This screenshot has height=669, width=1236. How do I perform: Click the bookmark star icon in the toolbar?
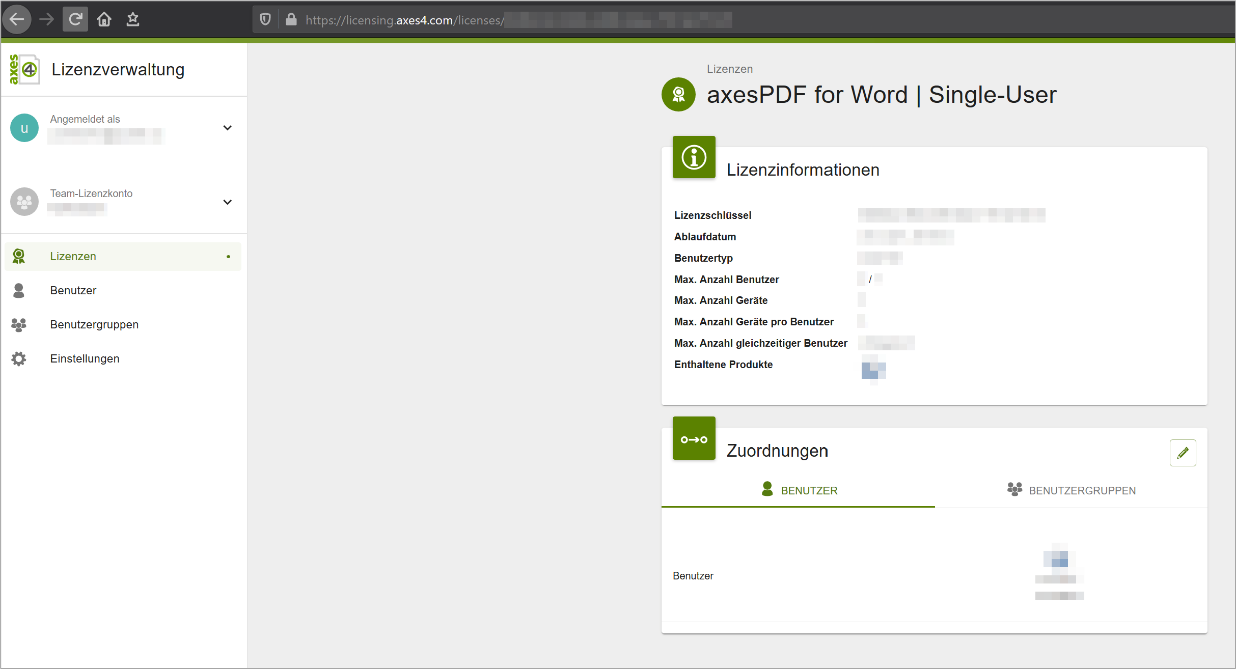coord(133,19)
